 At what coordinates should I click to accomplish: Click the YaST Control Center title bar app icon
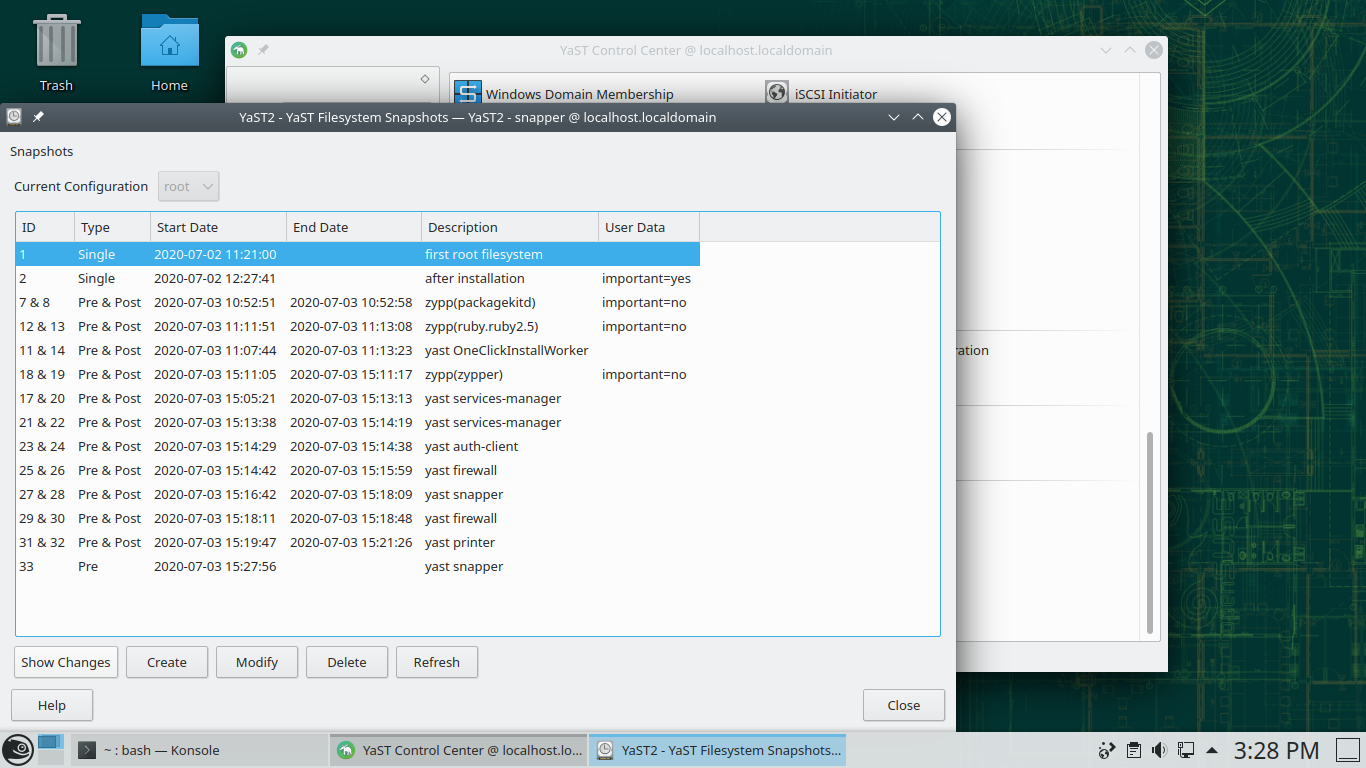238,50
